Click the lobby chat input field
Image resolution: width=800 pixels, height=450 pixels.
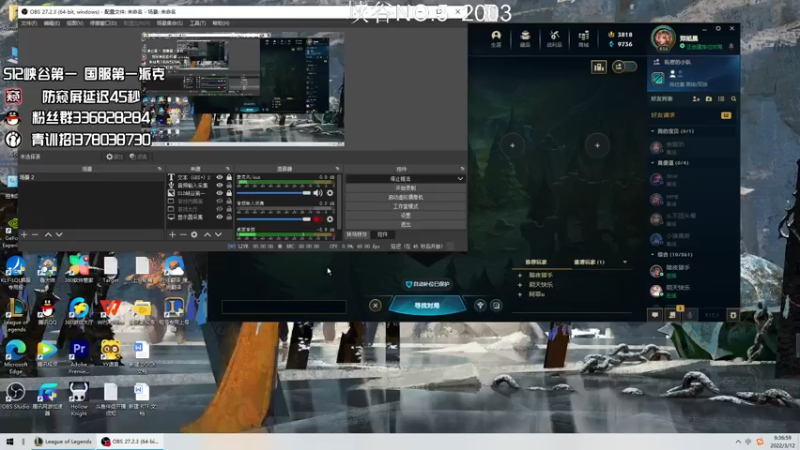[x=284, y=307]
